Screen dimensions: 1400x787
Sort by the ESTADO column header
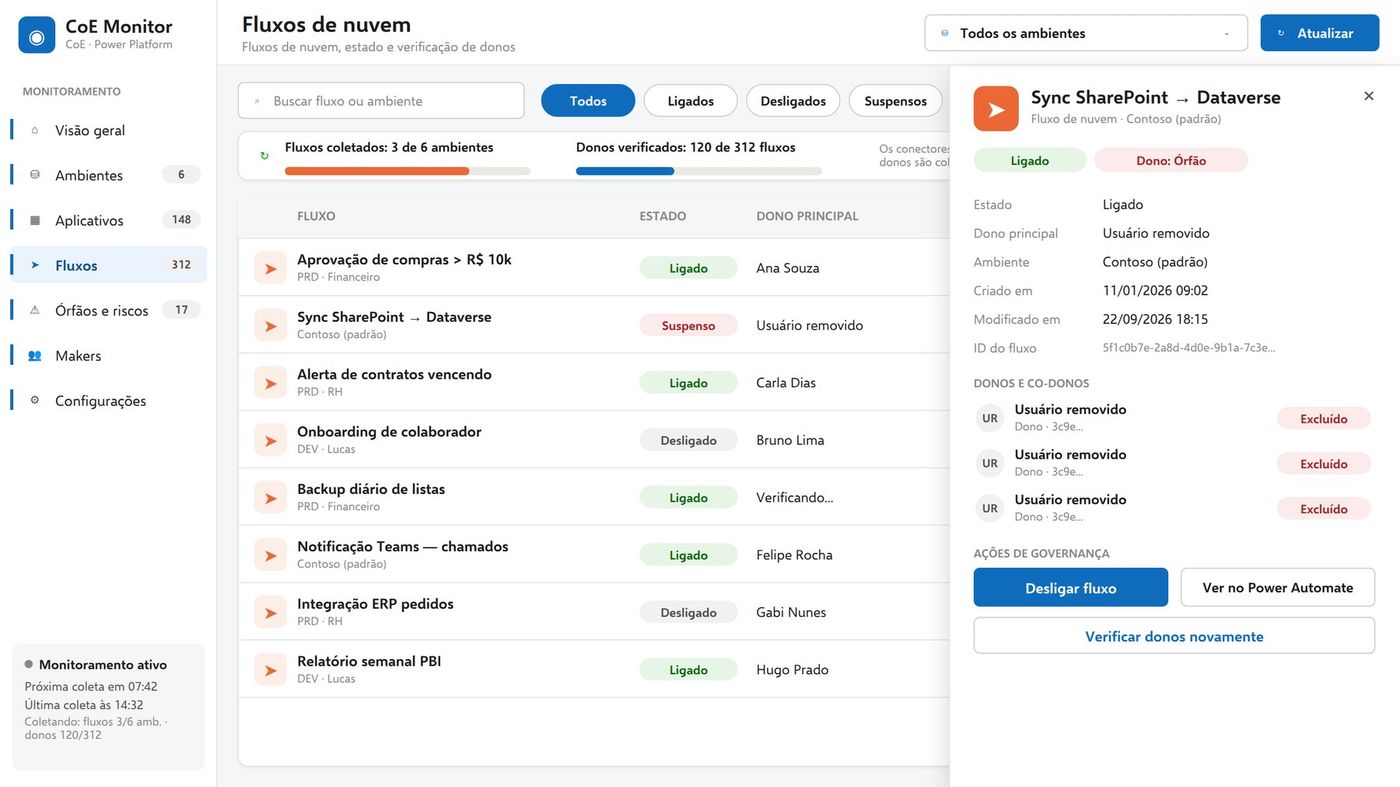click(663, 216)
